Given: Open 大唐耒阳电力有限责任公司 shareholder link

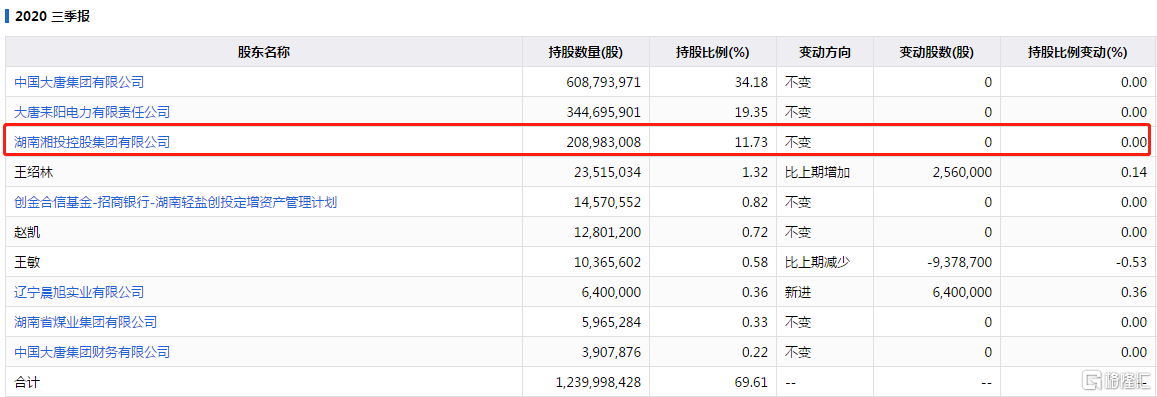Looking at the screenshot, I should (92, 112).
